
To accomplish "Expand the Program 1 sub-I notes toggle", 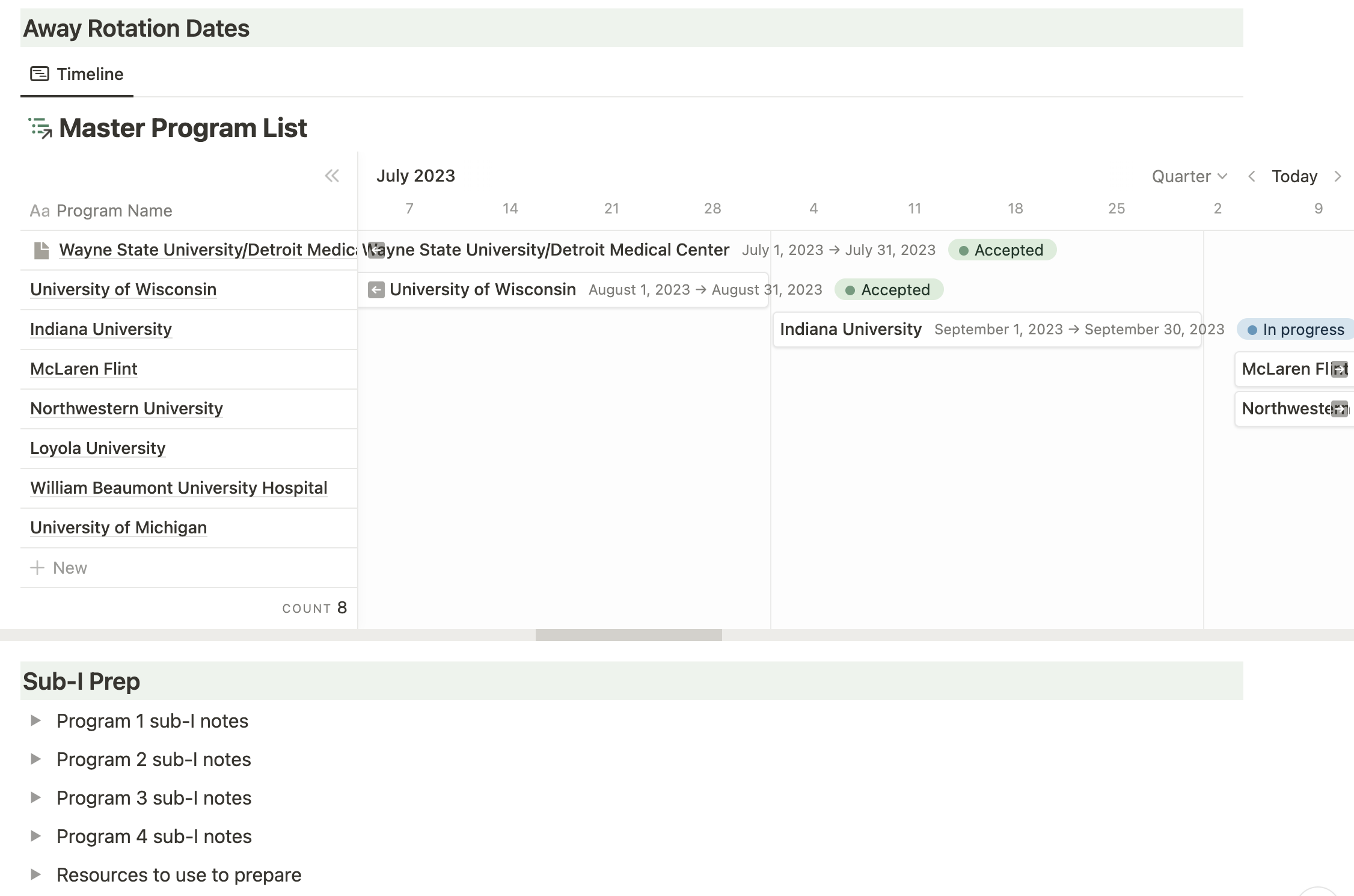I will [35, 720].
